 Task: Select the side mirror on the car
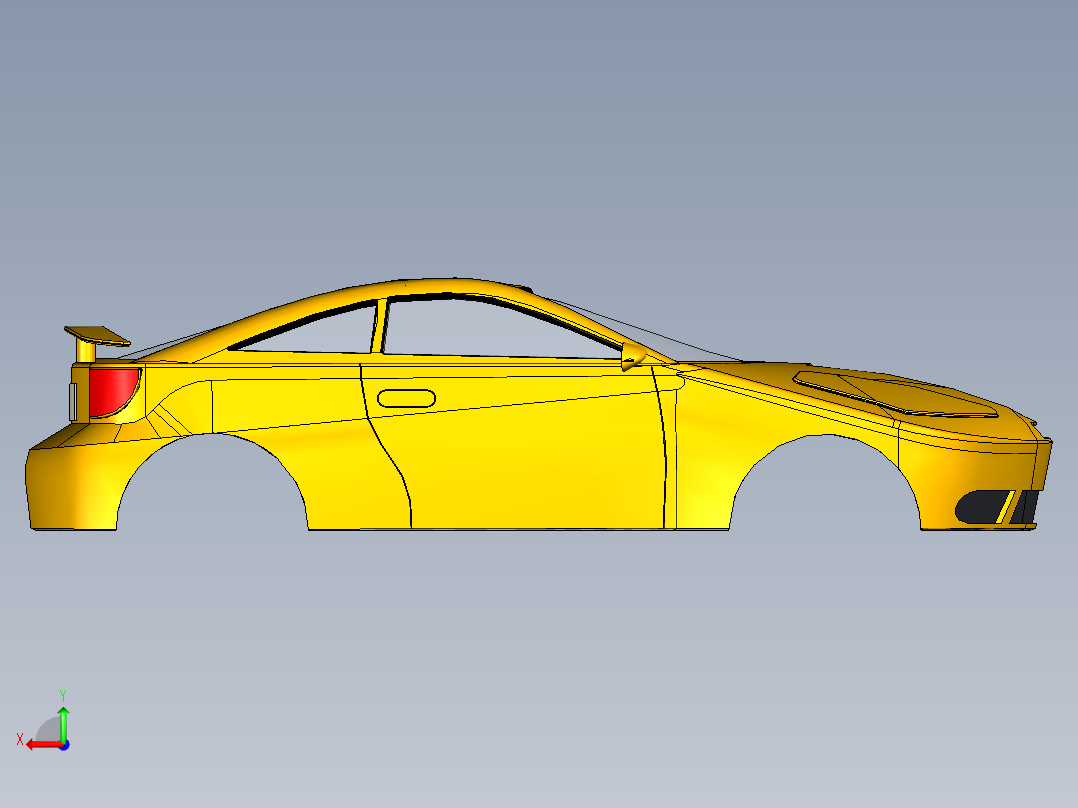coord(633,356)
